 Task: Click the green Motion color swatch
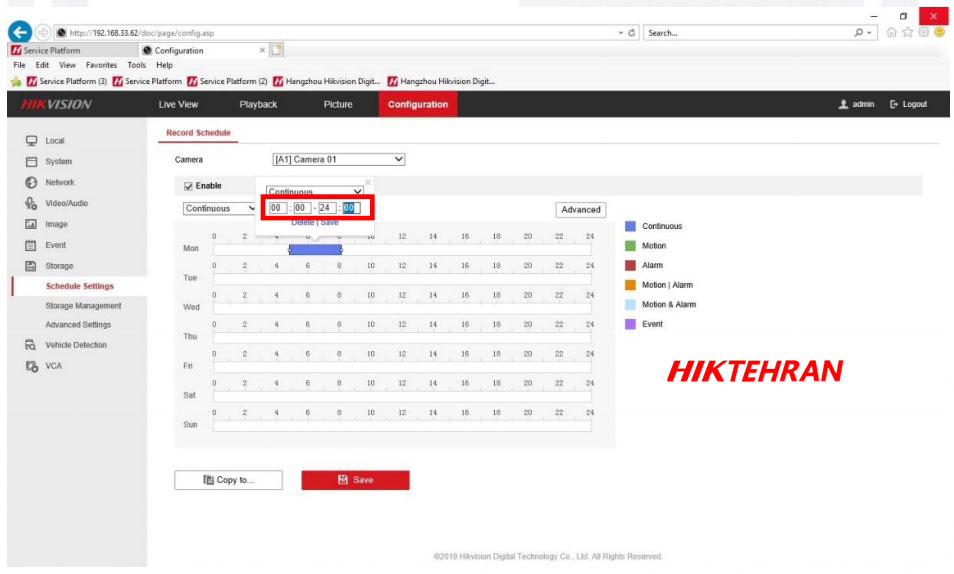click(x=630, y=246)
